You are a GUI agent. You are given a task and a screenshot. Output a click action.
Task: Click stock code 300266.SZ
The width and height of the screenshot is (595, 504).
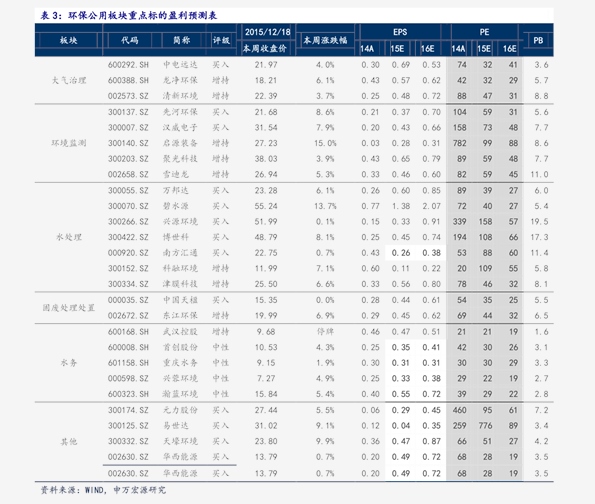coord(128,222)
